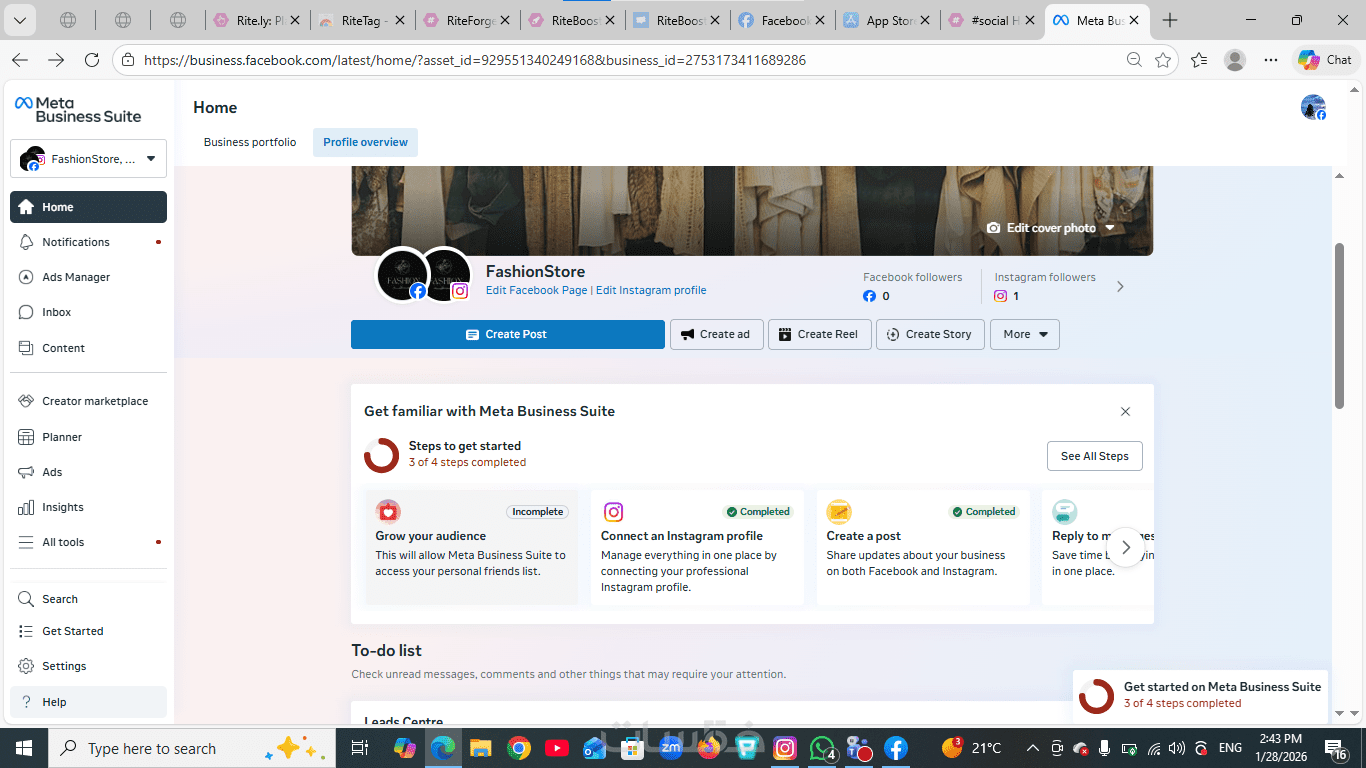
Task: Open All tools menu in sidebar
Action: point(88,542)
